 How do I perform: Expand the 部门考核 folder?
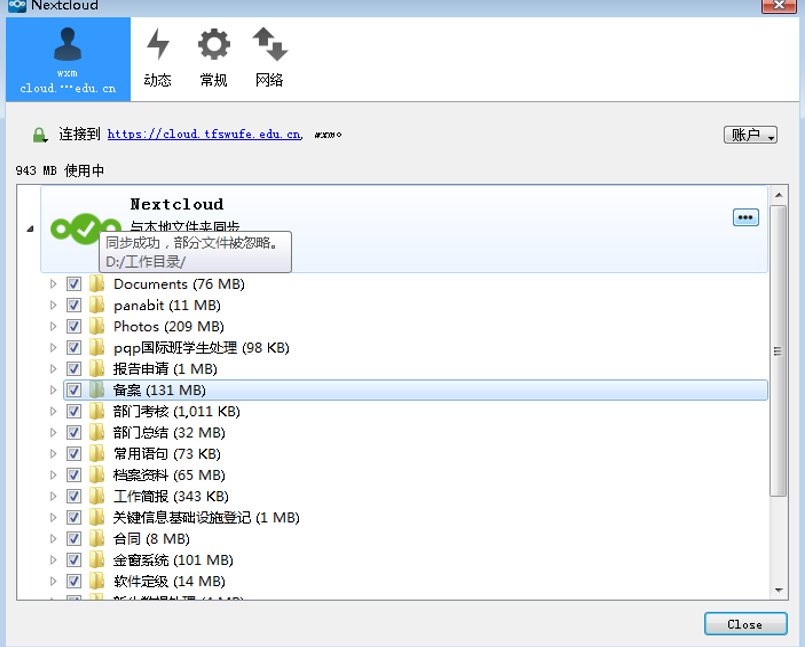click(53, 411)
